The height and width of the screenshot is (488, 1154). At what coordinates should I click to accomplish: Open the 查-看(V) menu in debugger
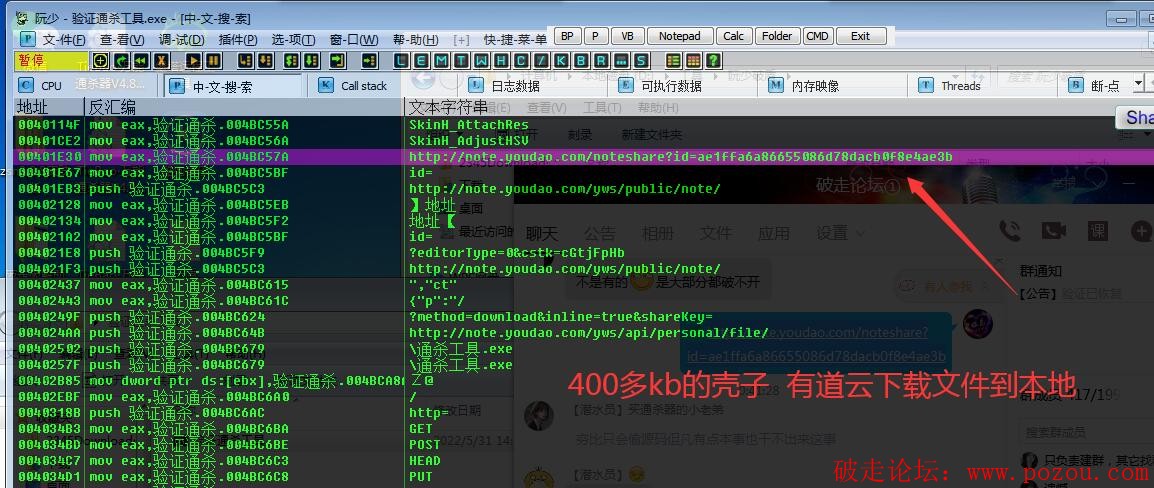tap(121, 39)
